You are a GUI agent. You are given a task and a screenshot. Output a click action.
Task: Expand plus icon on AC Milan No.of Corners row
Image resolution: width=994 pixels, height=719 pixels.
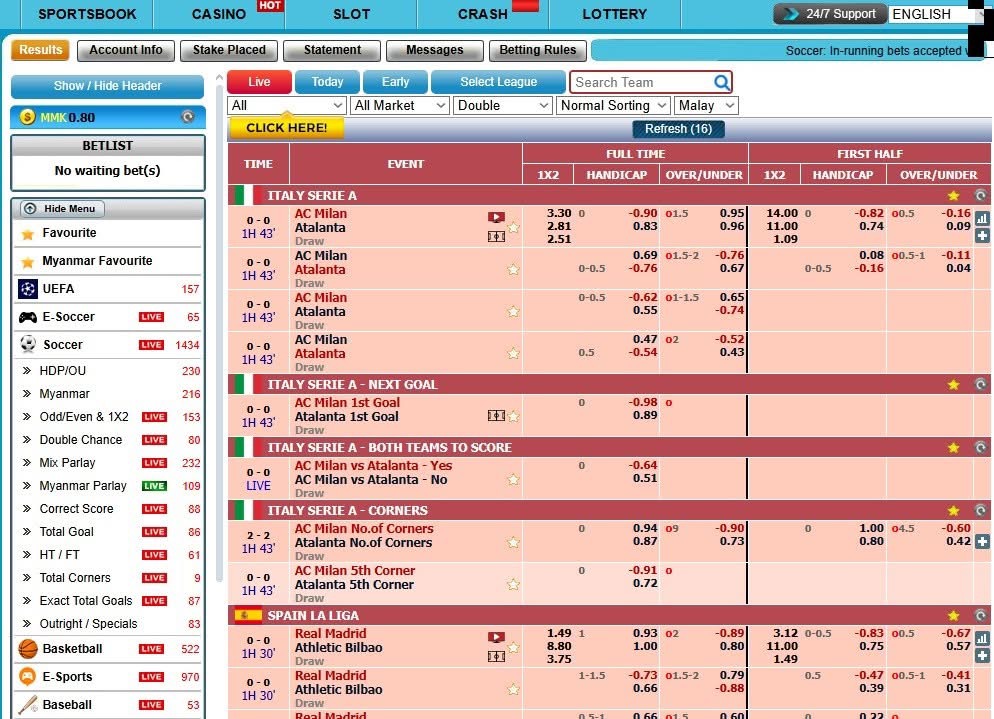coord(982,541)
